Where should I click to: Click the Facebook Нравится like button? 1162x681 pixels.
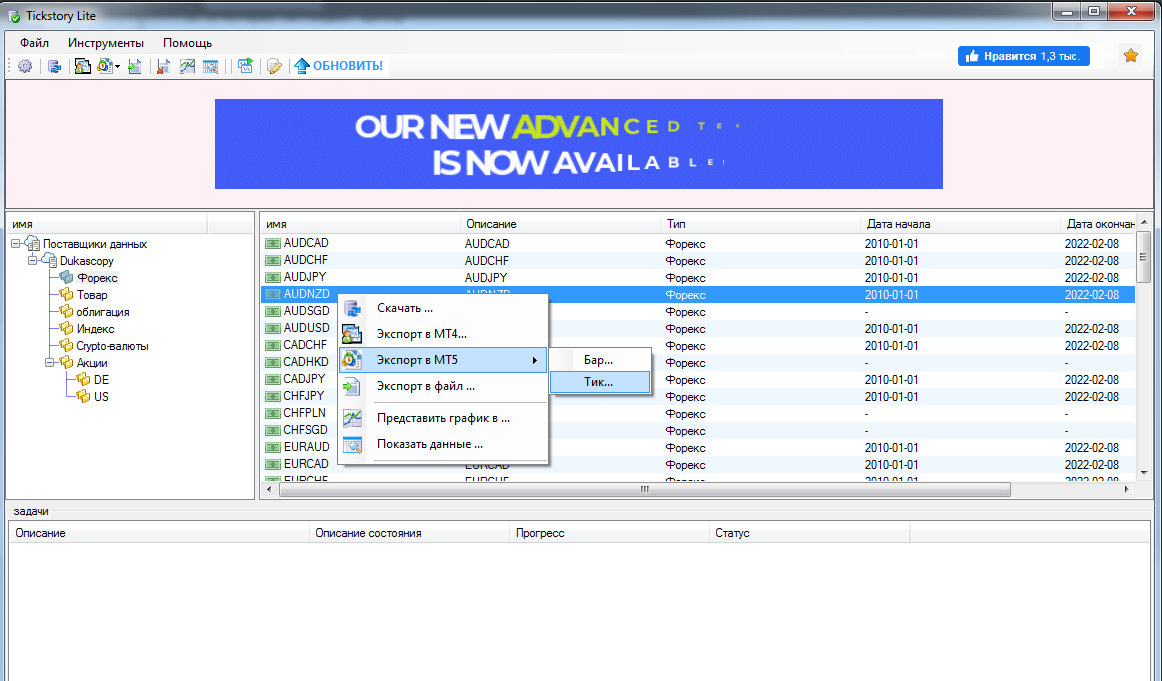tap(1023, 56)
